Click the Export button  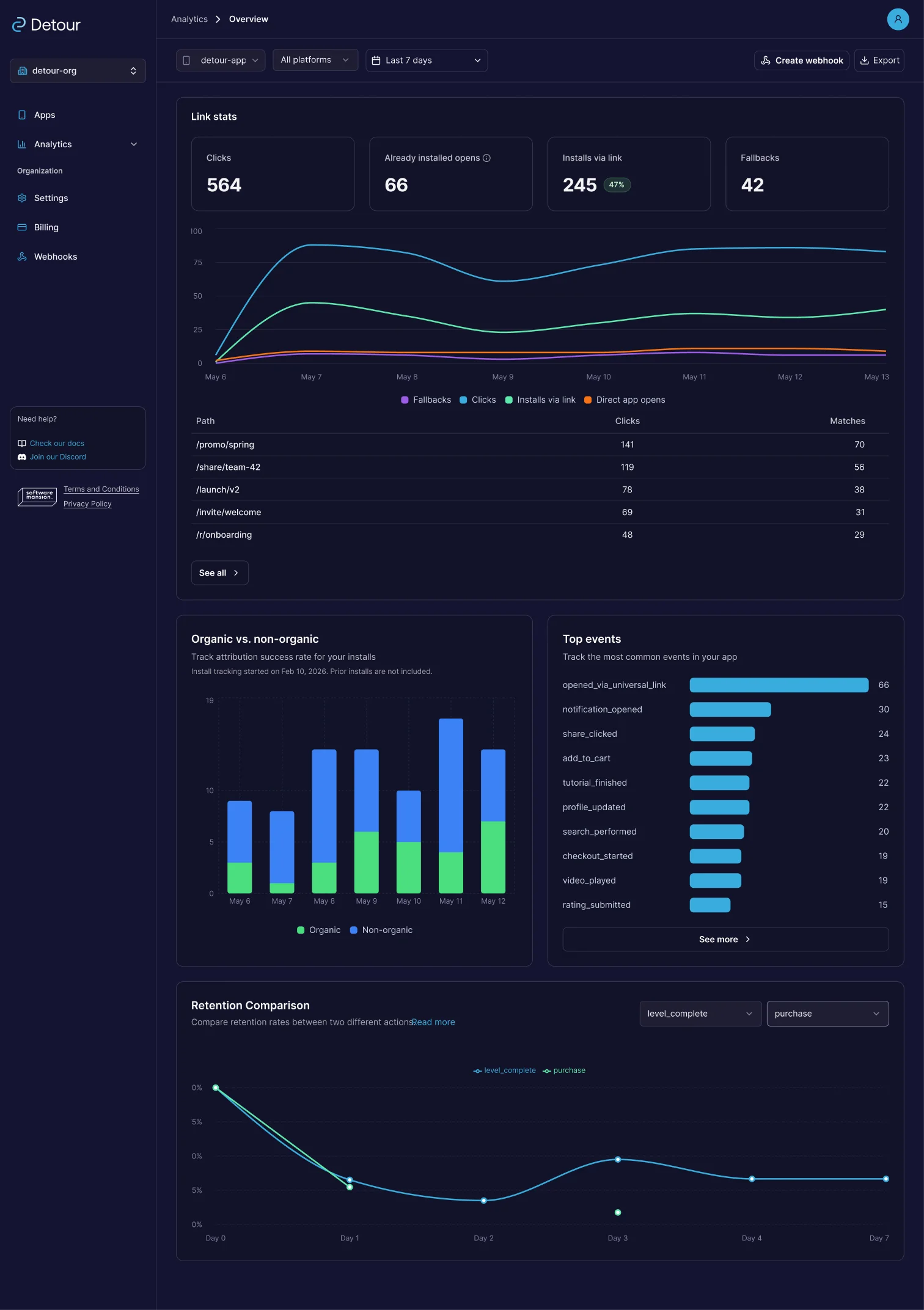coord(879,60)
